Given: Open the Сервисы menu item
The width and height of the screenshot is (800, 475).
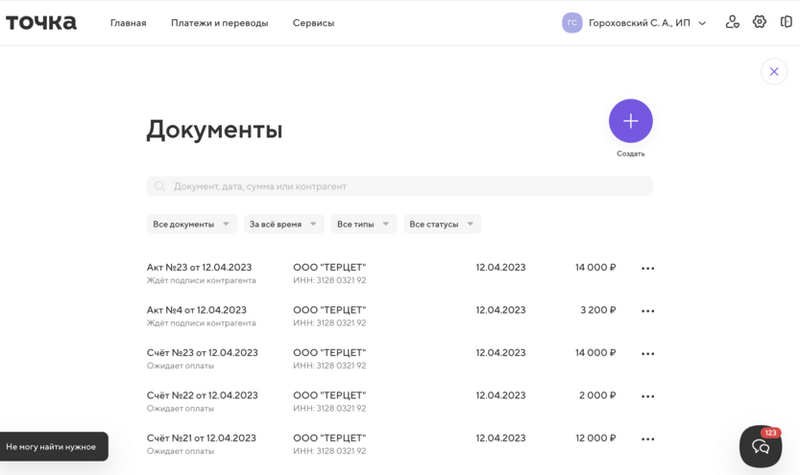Looking at the screenshot, I should 313,23.
